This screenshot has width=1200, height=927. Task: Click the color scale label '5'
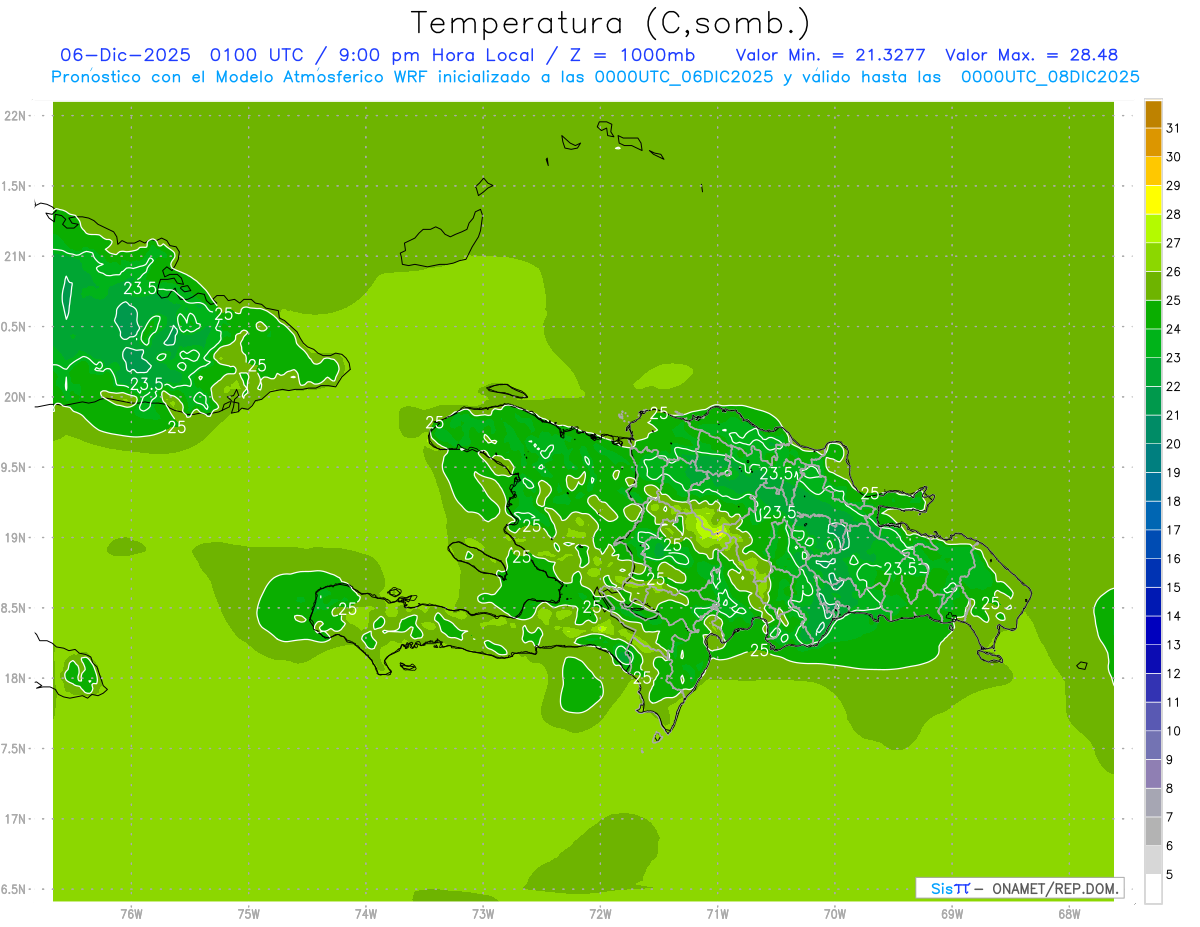pos(1169,875)
